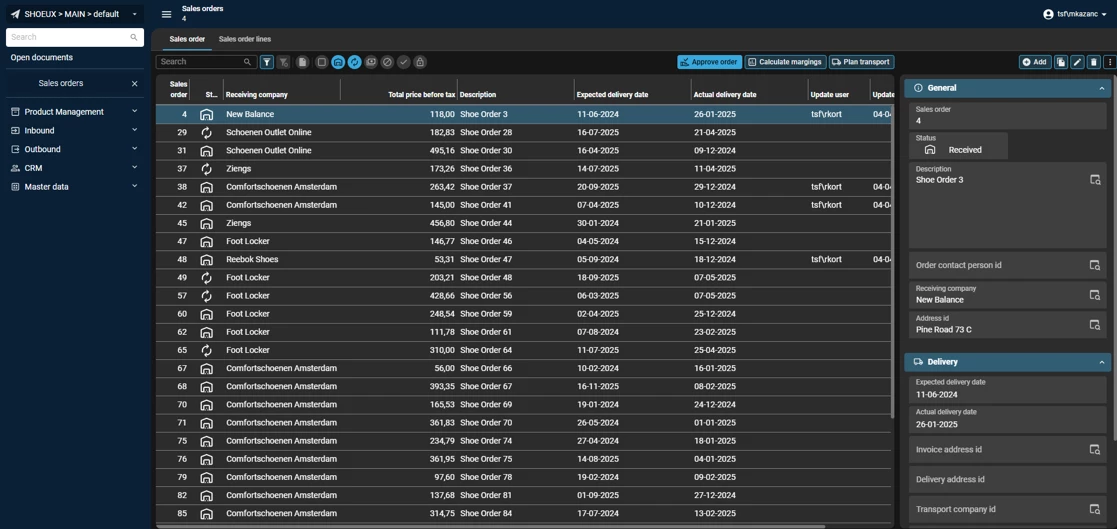1117x529 pixels.
Task: Click the copy record icon
Action: [1061, 62]
